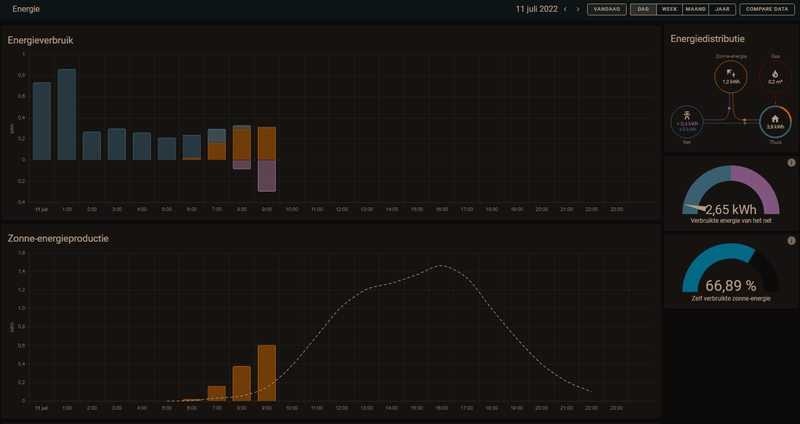Click the 1:00 bar in Energieverbruik chart
This screenshot has height=424, width=800.
click(x=67, y=115)
